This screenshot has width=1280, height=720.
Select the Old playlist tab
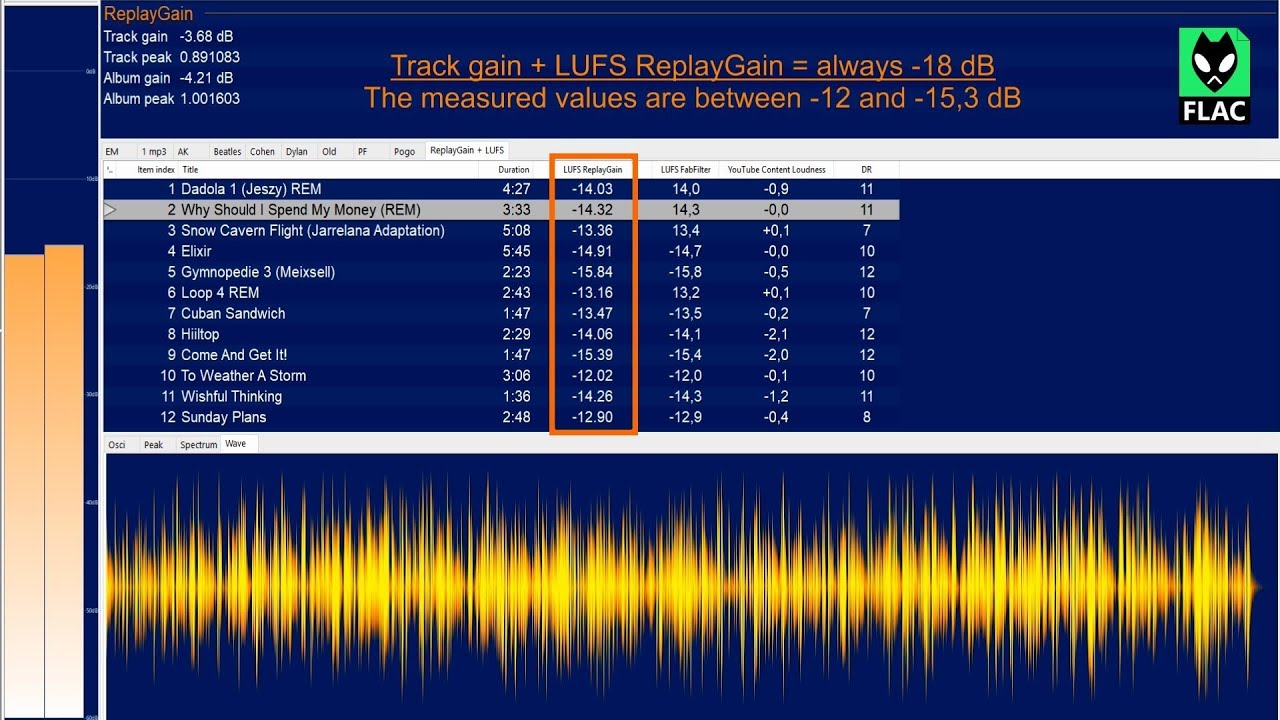tap(329, 152)
